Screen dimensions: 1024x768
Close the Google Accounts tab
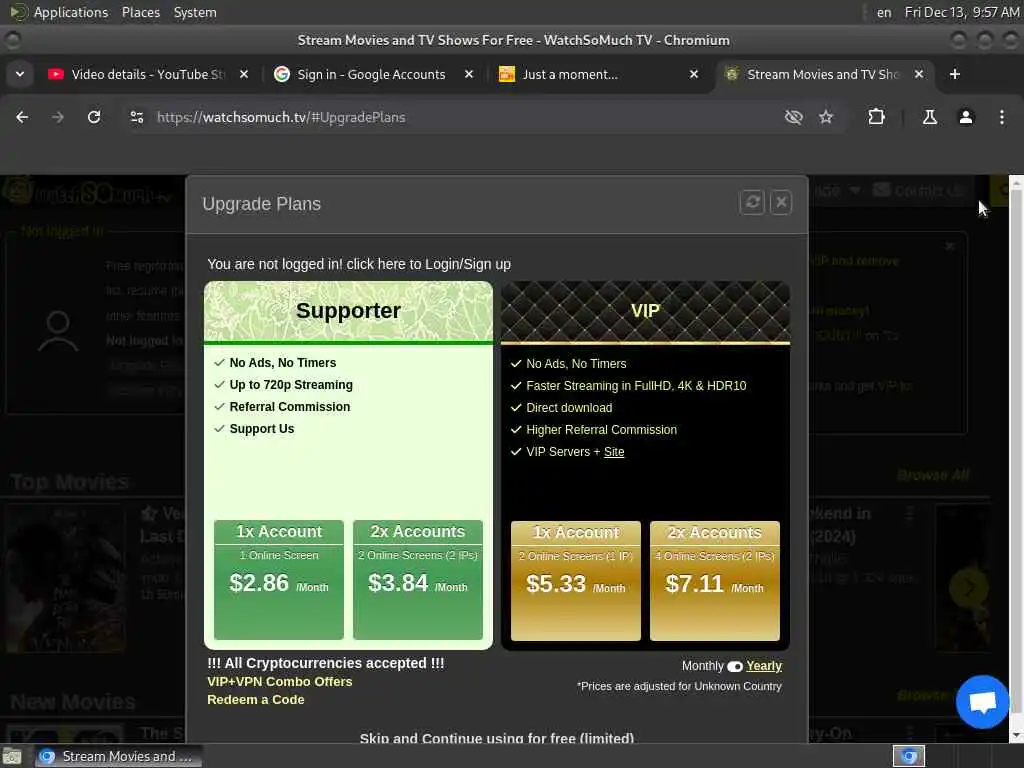(468, 74)
